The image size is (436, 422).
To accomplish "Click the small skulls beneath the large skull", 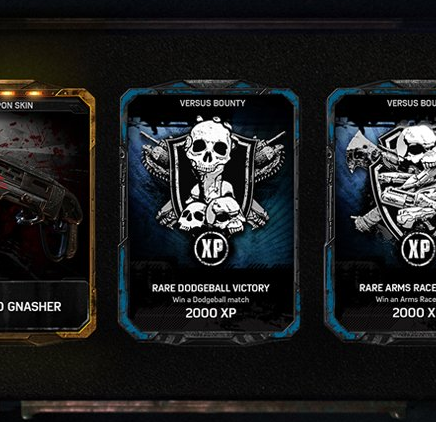I will (x=212, y=215).
